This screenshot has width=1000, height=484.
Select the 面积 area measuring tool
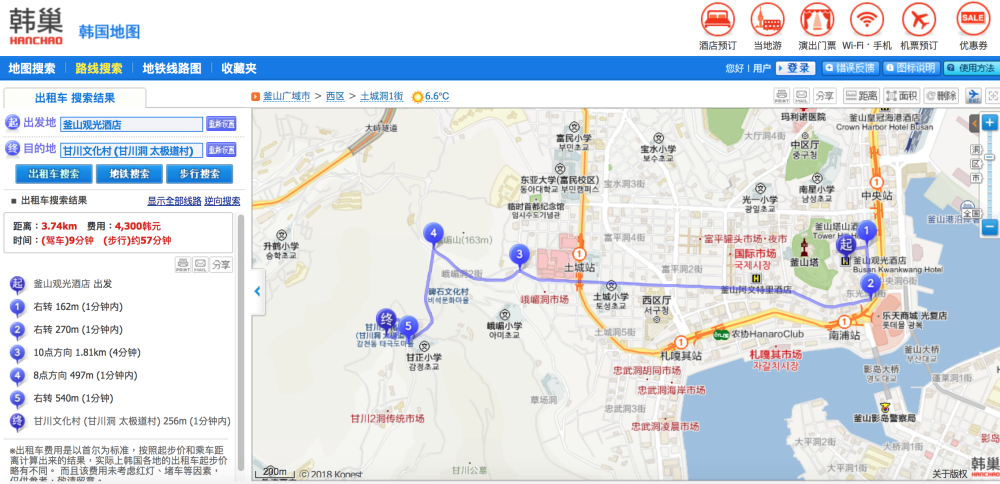coord(901,96)
